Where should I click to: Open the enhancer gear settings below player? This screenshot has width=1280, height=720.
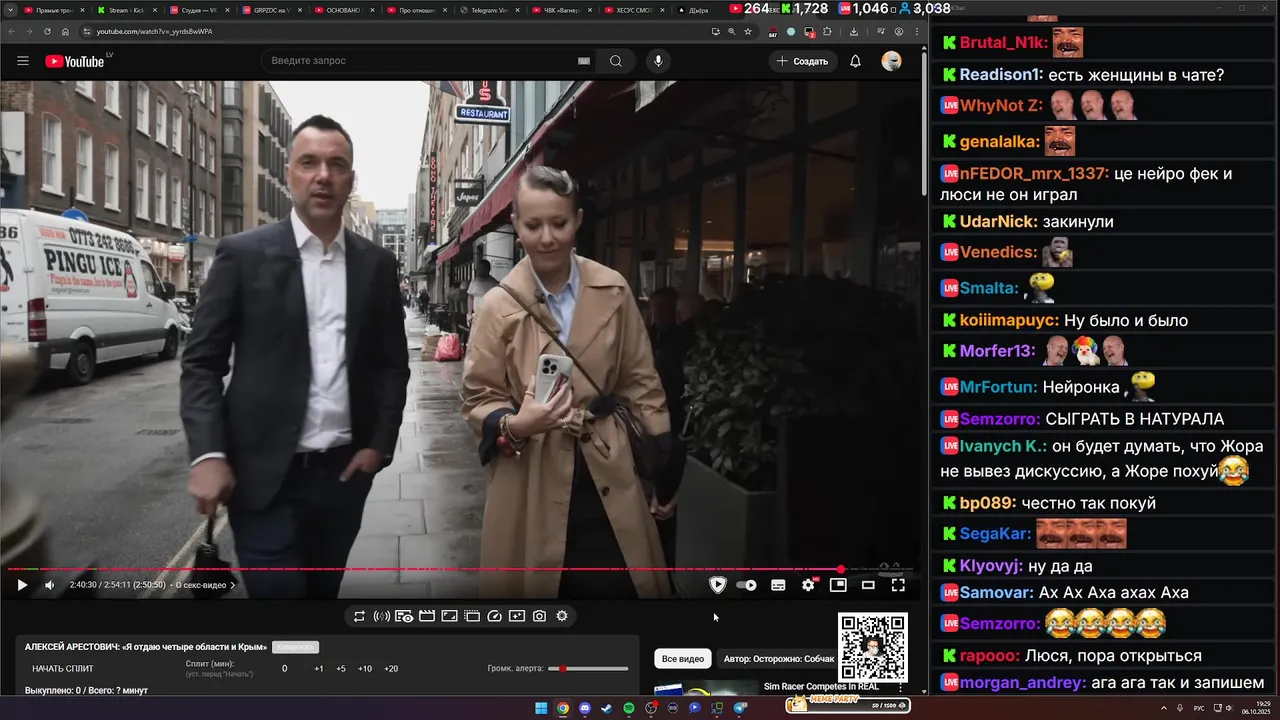pos(562,616)
